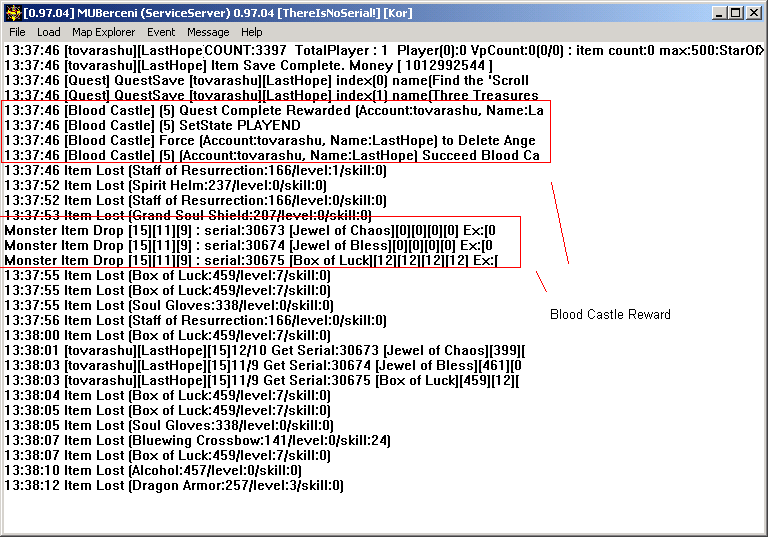Open the Load menu
The image size is (768, 537).
pyautogui.click(x=49, y=33)
